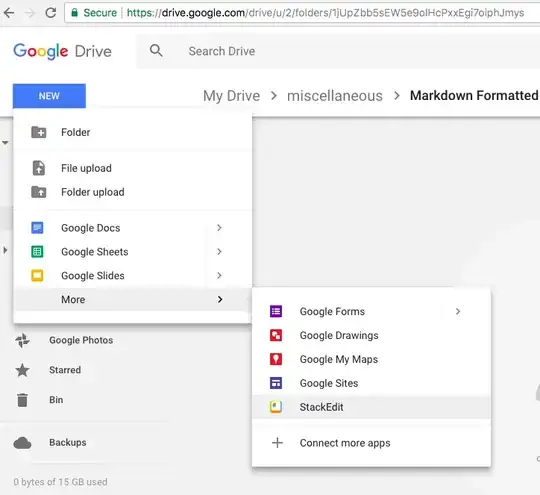This screenshot has width=540, height=495.
Task: Click the blue NEW button
Action: [49, 96]
